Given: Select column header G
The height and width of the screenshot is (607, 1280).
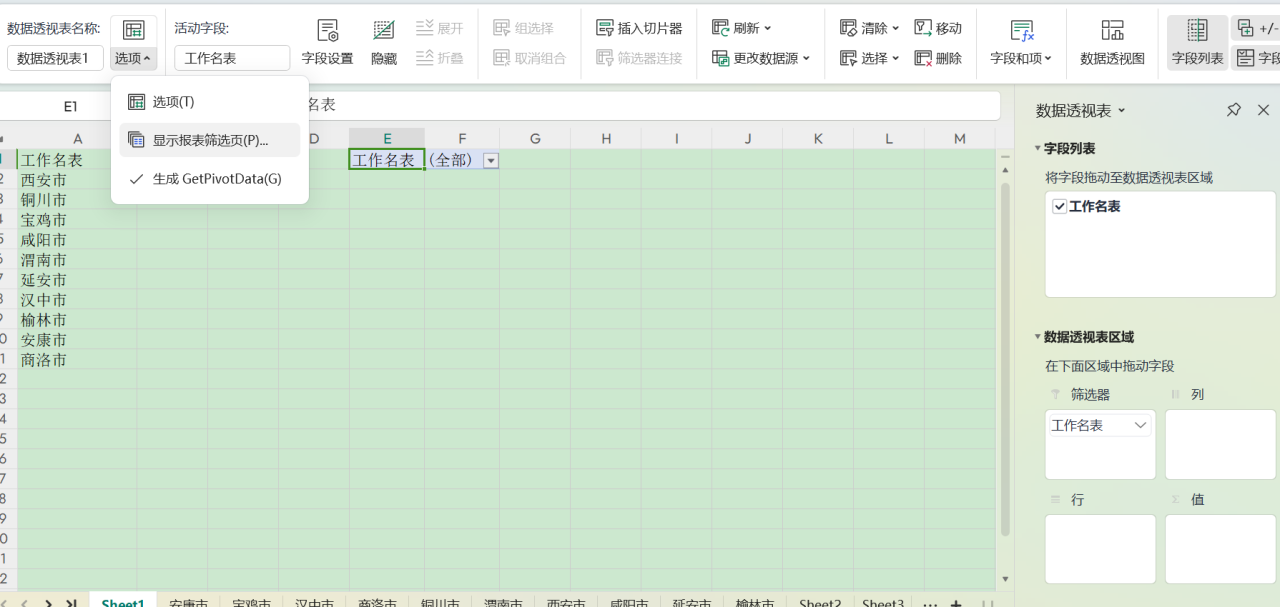Looking at the screenshot, I should [535, 138].
